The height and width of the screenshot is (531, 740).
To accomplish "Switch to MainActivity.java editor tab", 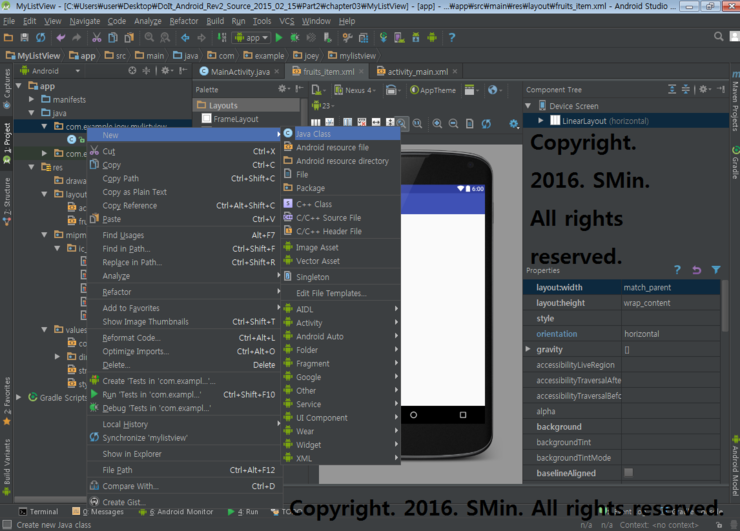I will tap(240, 72).
